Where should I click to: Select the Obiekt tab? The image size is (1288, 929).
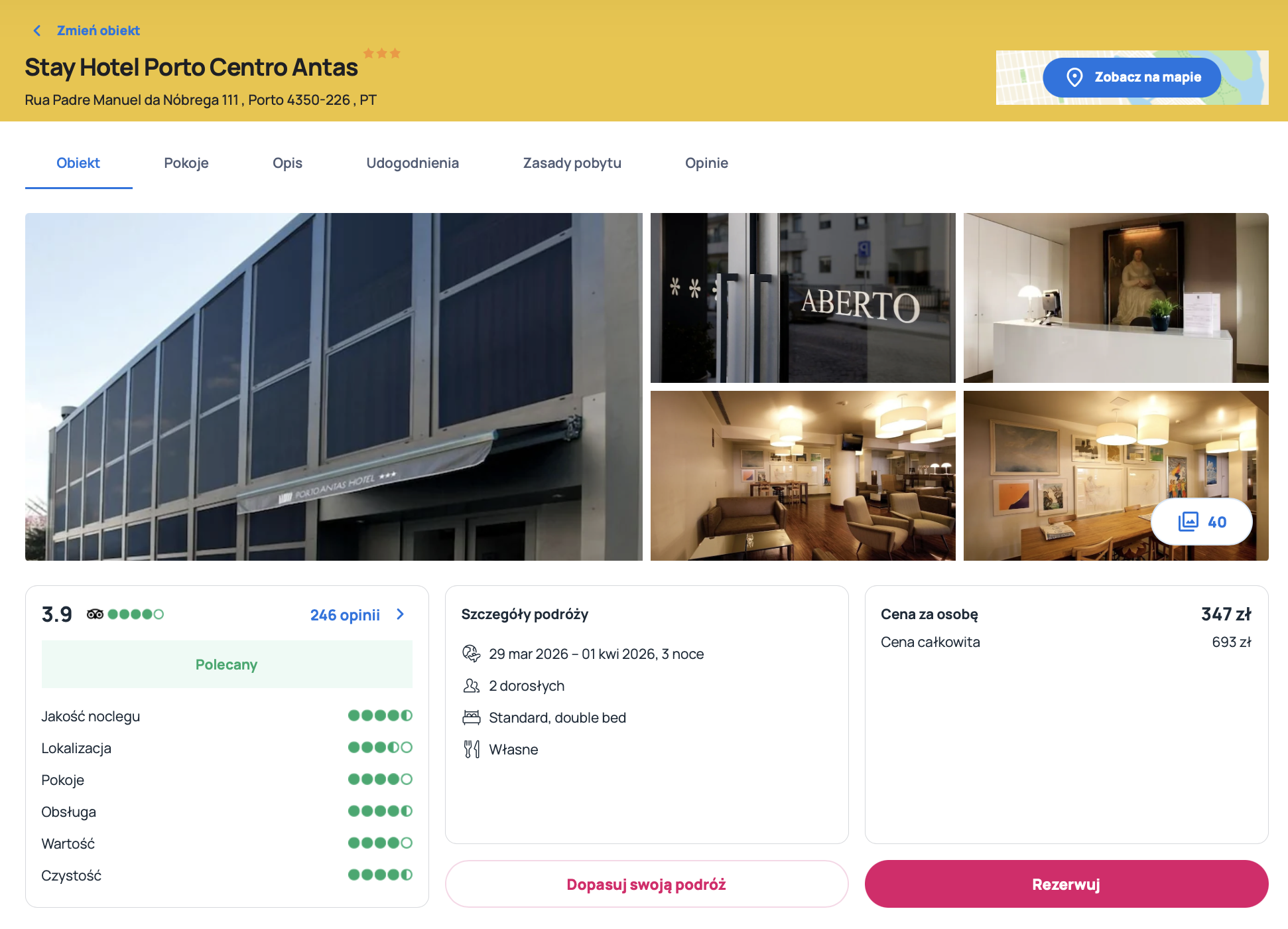tap(78, 163)
